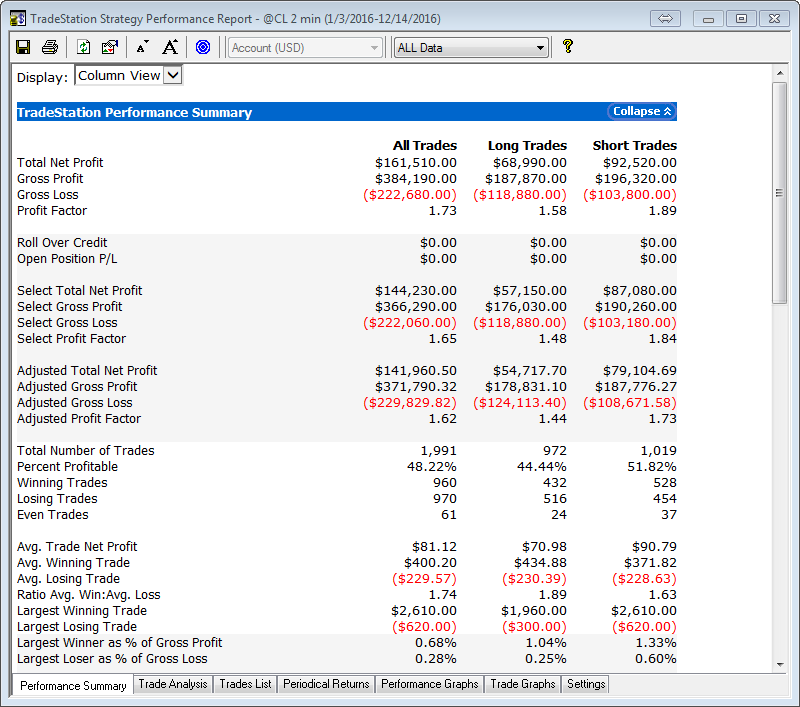This screenshot has height=707, width=800.
Task: Switch to the Trade Analysis tab
Action: pyautogui.click(x=173, y=684)
